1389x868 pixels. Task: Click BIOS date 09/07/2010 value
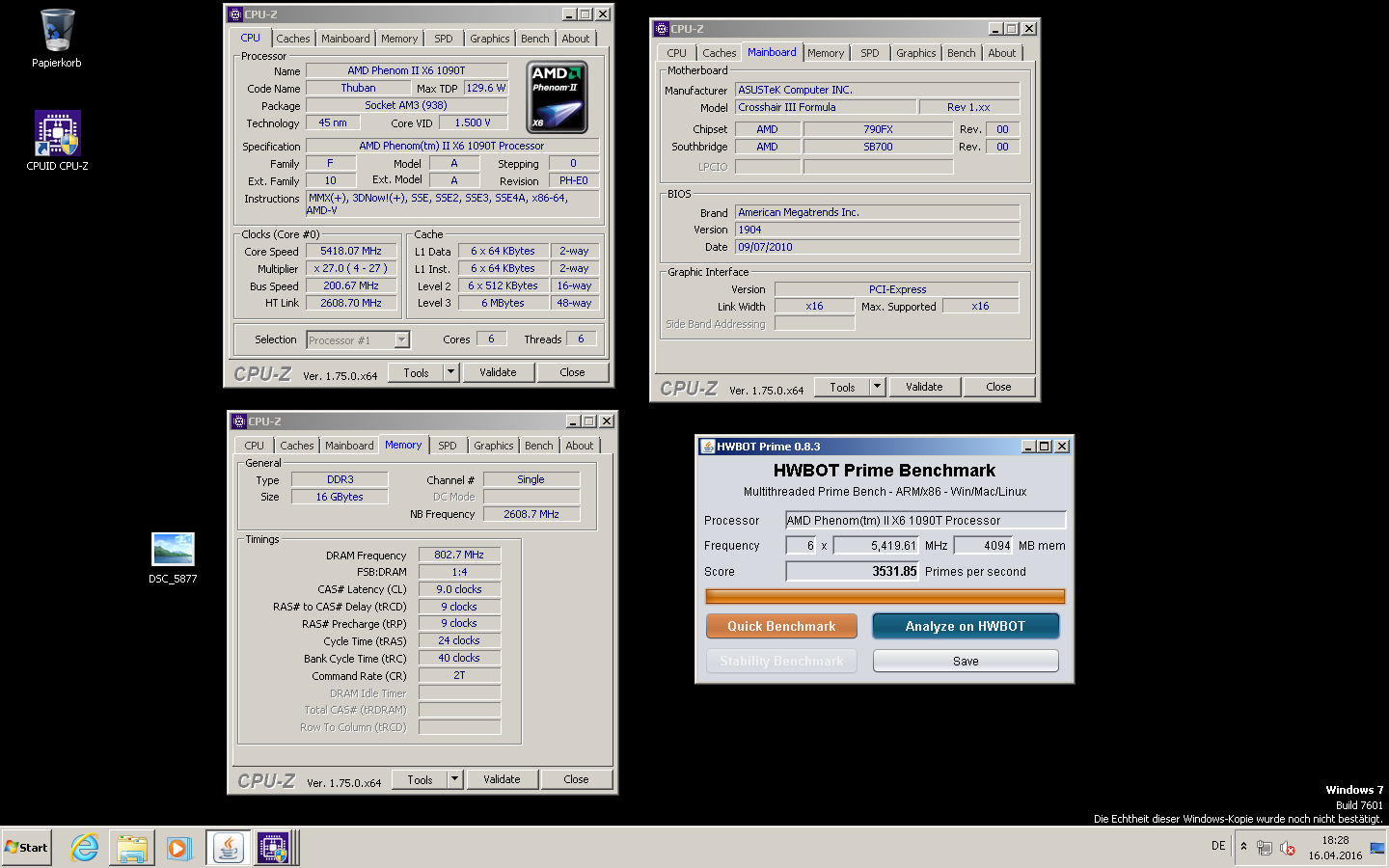point(877,247)
